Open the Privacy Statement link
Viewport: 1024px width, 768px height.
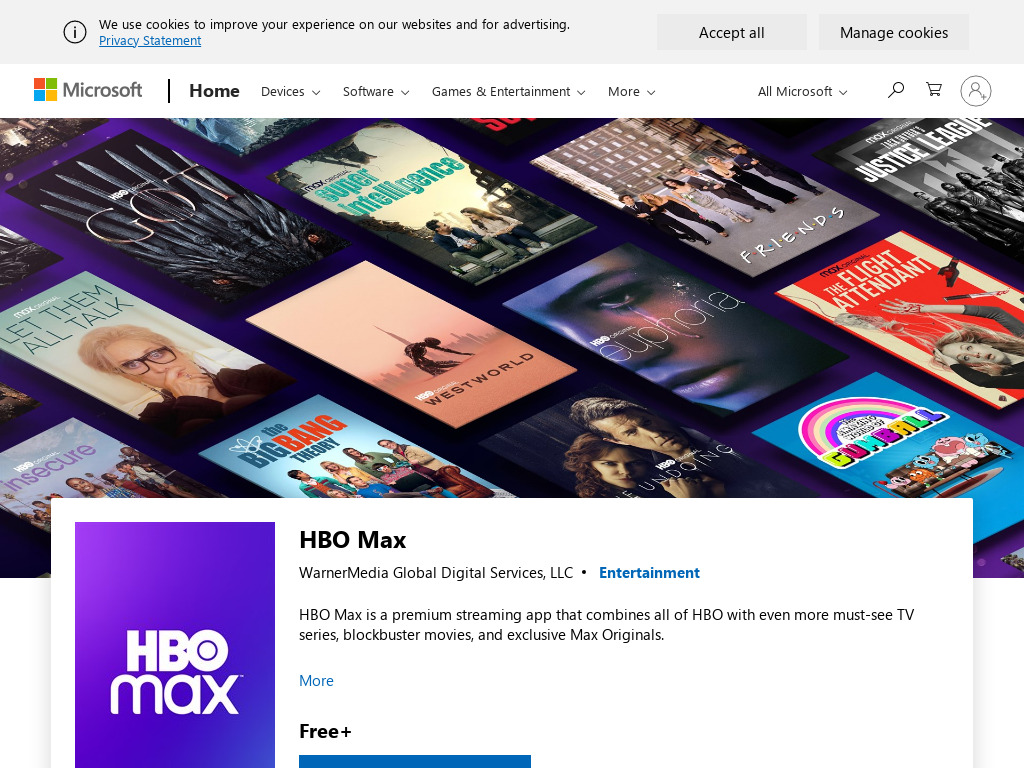pos(150,40)
